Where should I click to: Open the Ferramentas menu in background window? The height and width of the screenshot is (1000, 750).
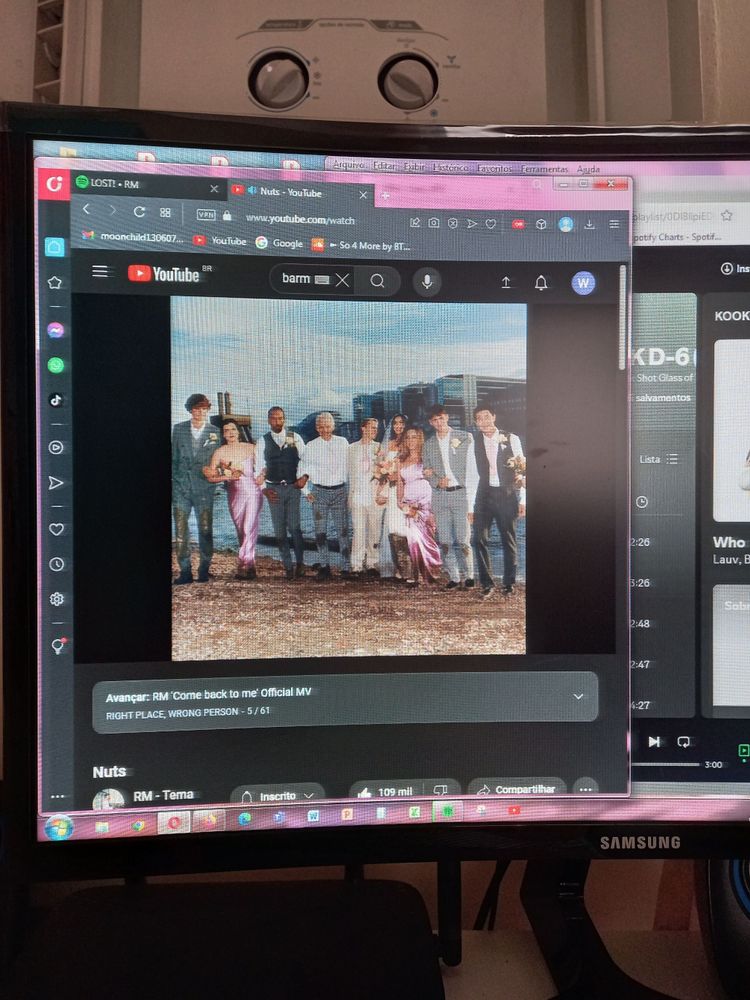pos(544,169)
